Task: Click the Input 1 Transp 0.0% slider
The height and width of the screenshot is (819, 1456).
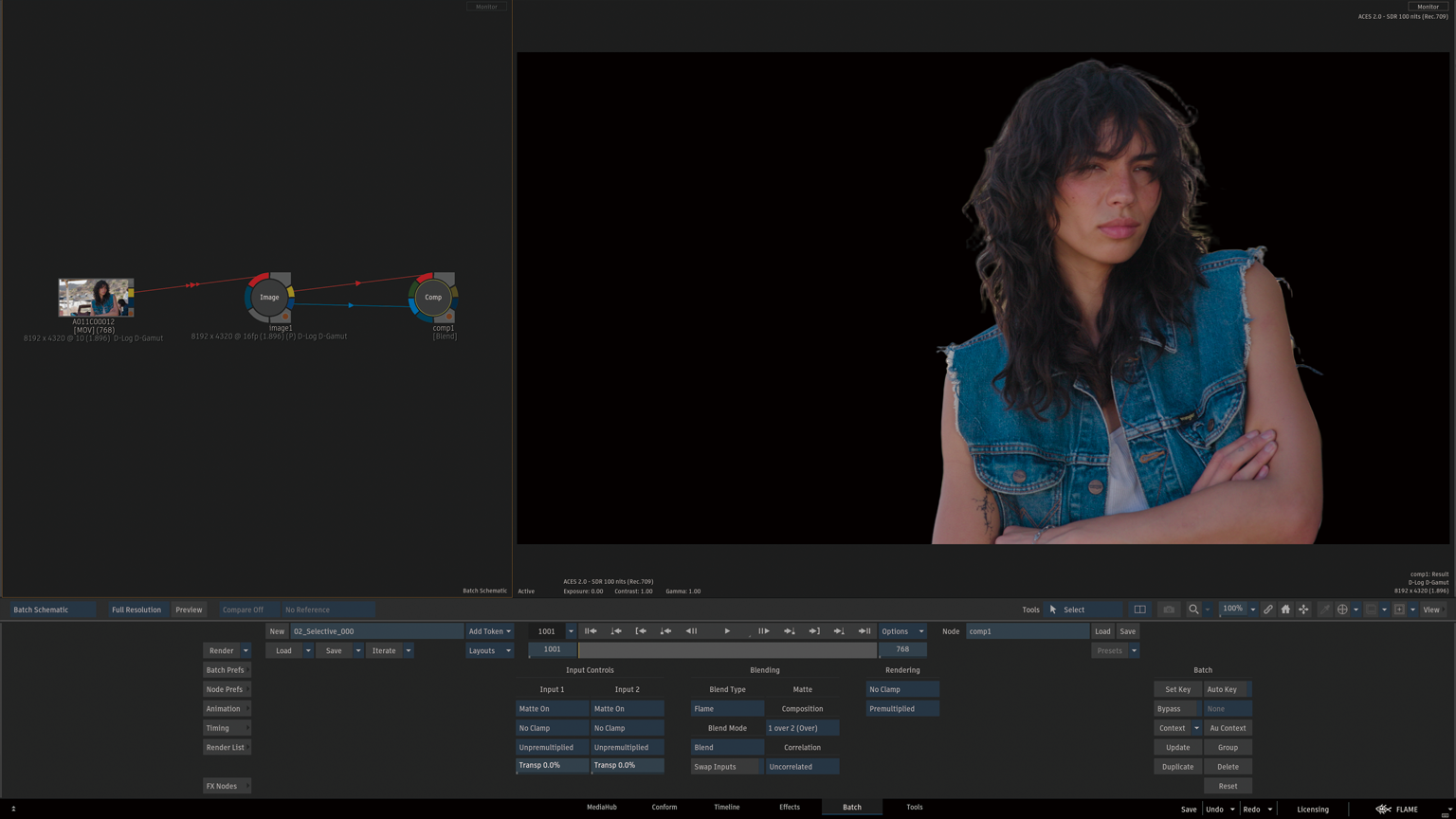Action: (552, 765)
